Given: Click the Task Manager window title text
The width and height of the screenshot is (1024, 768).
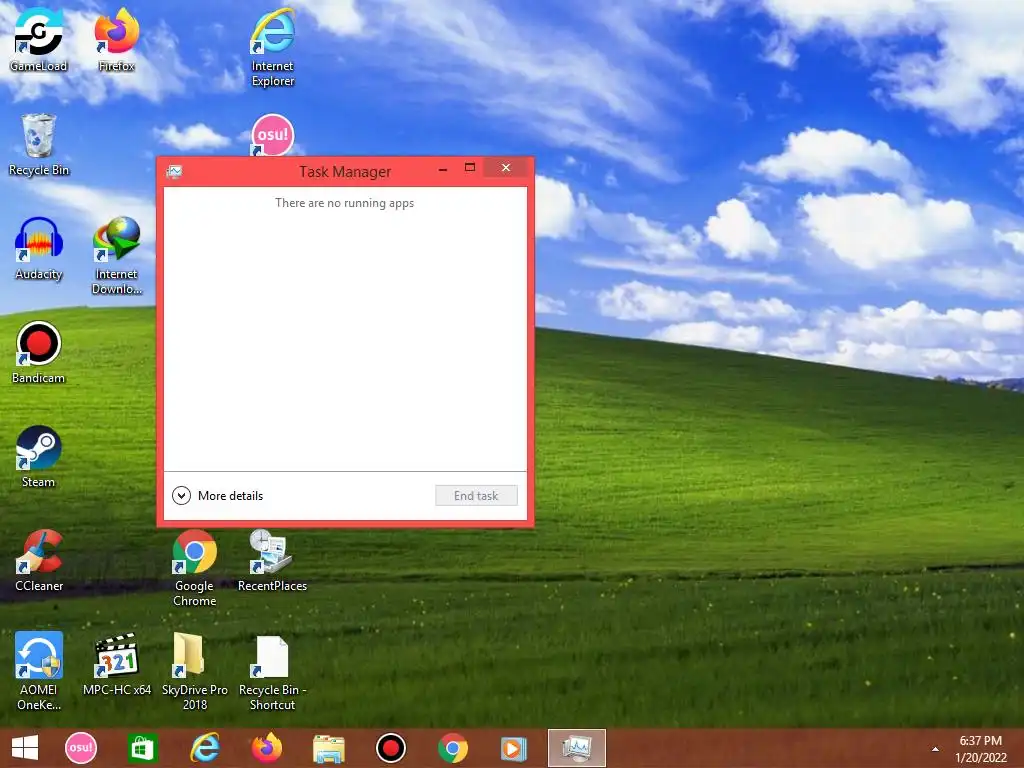Looking at the screenshot, I should (345, 172).
